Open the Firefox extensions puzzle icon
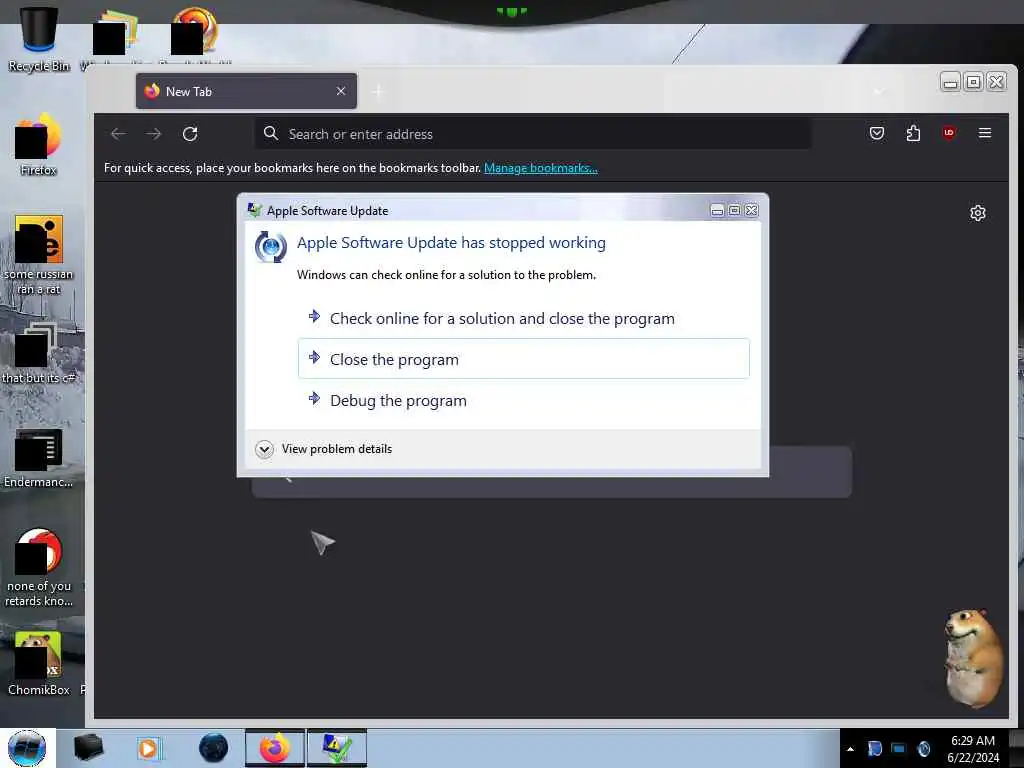Screen dimensions: 1024x768 pyautogui.click(x=913, y=133)
